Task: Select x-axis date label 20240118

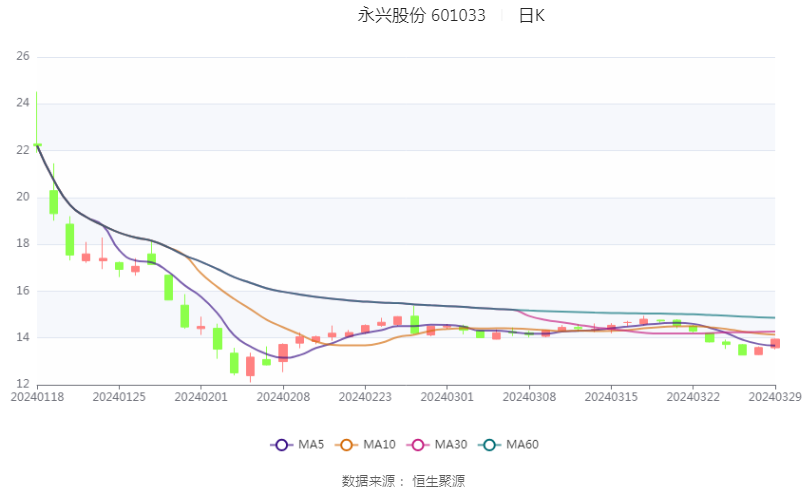Action: tap(37, 397)
